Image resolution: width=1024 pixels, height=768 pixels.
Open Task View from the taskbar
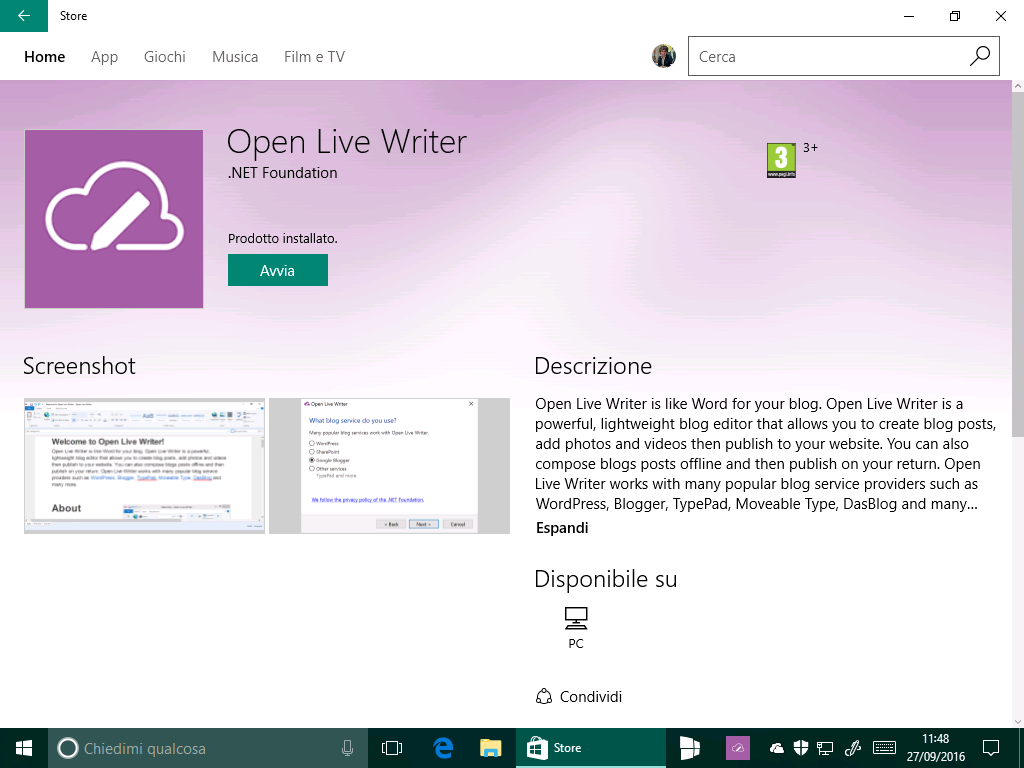(392, 748)
